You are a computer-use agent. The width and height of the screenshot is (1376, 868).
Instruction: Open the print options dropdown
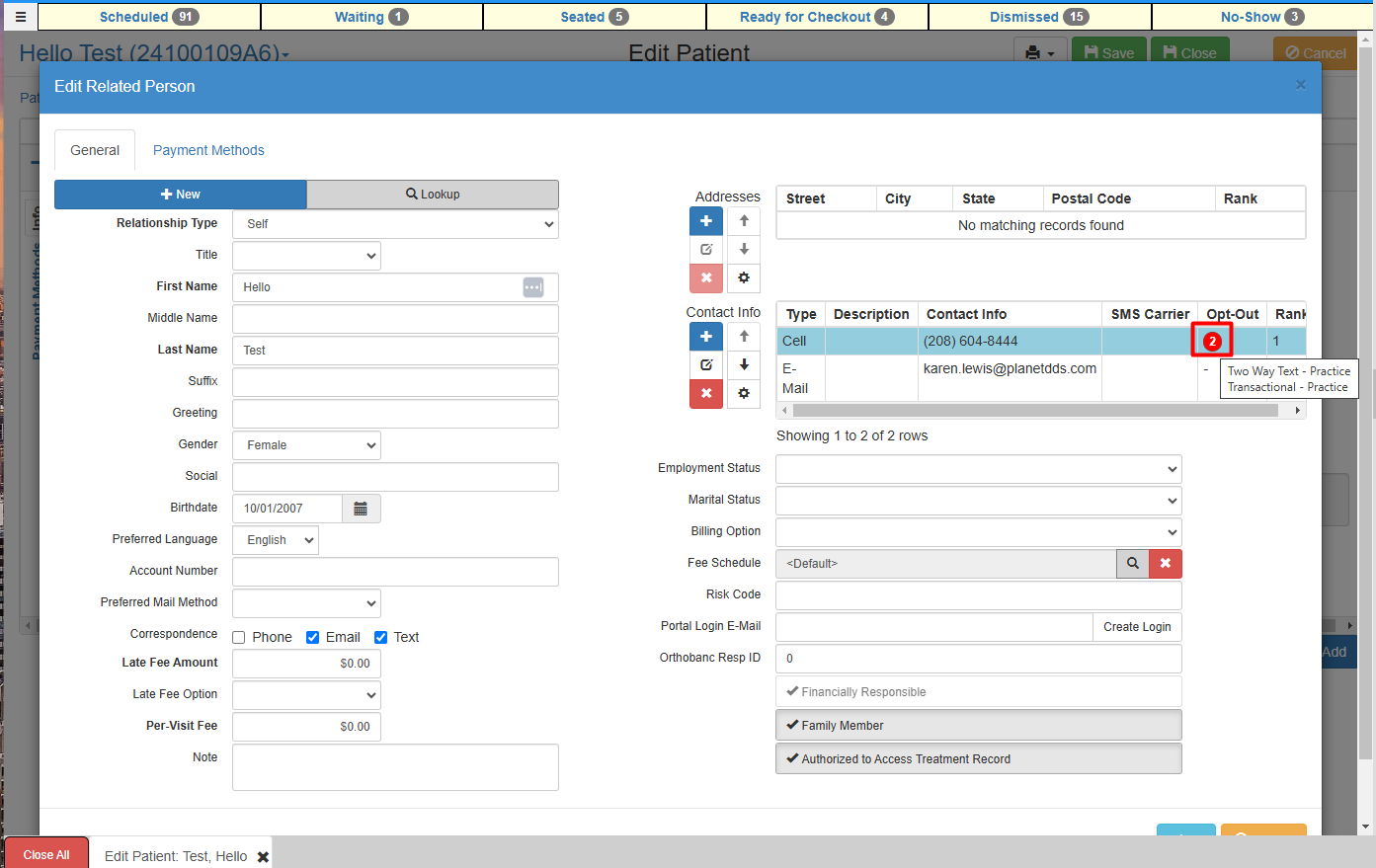1041,52
